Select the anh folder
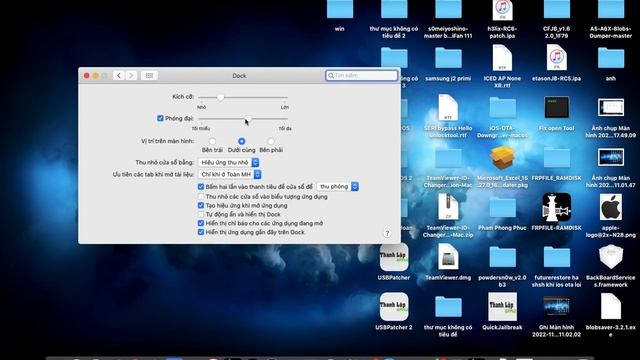Image resolution: width=640 pixels, height=360 pixels. (x=611, y=58)
